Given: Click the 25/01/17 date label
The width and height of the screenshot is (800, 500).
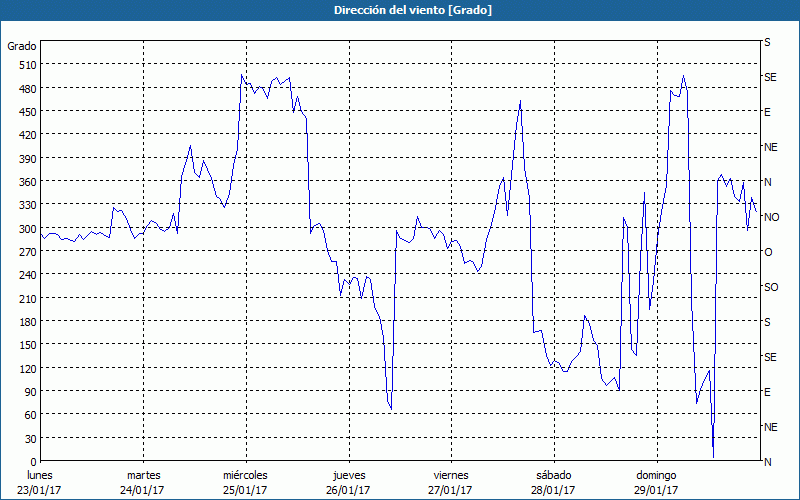Looking at the screenshot, I should tap(245, 490).
